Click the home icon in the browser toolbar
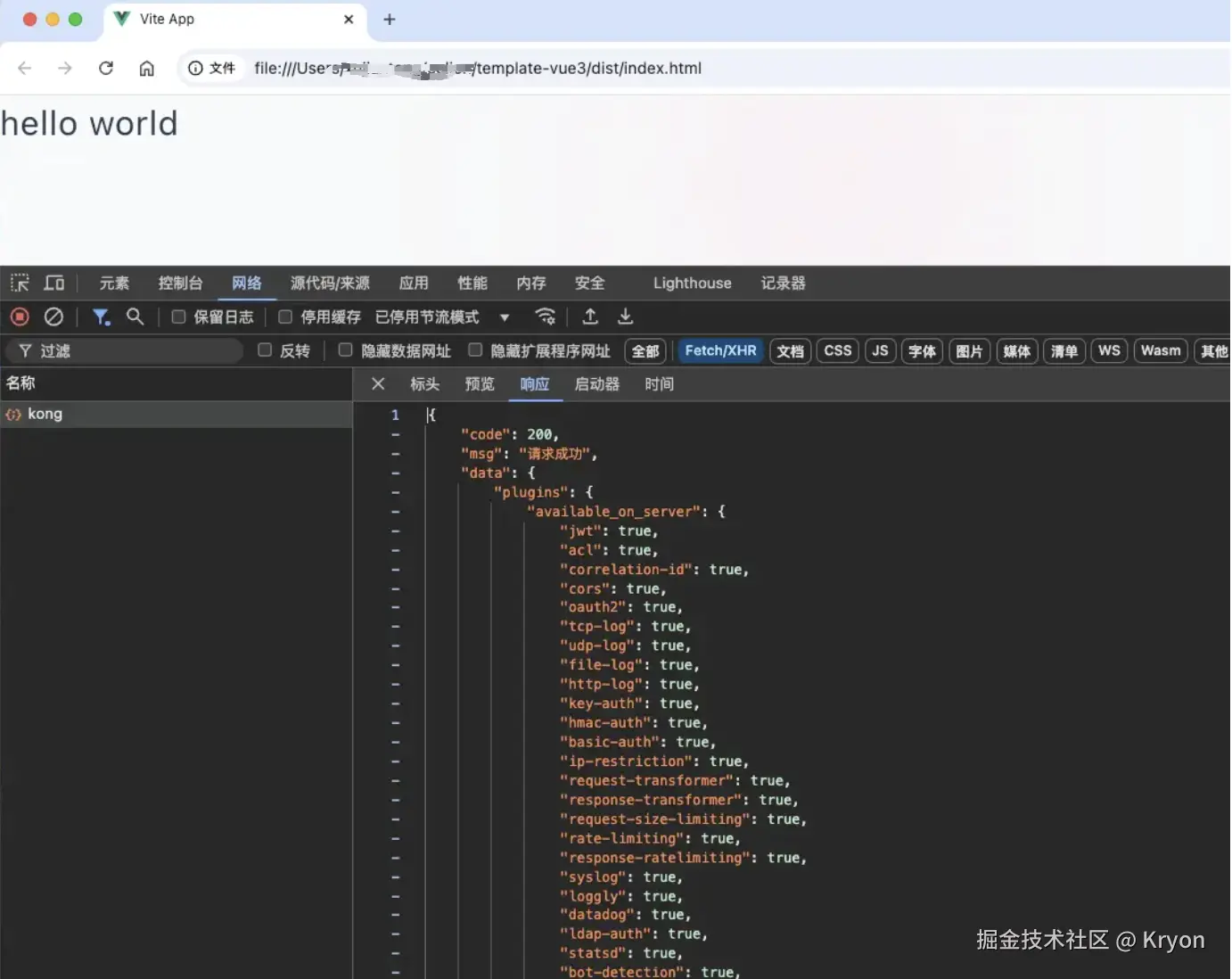Screen dimensions: 1232x979 [147, 68]
